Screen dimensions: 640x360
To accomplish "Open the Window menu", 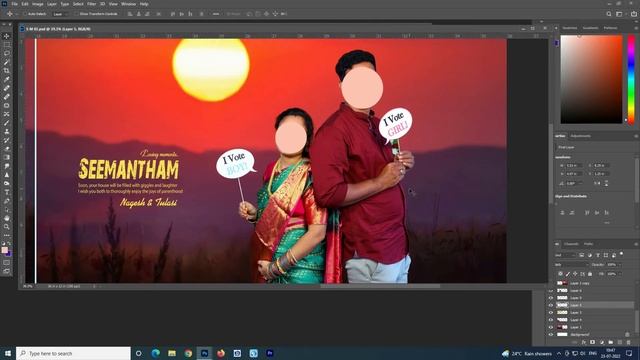I will click(129, 4).
